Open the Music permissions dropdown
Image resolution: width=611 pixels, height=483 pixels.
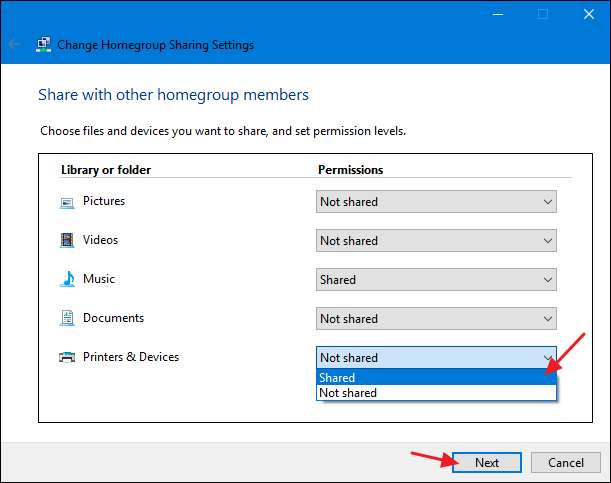[436, 280]
